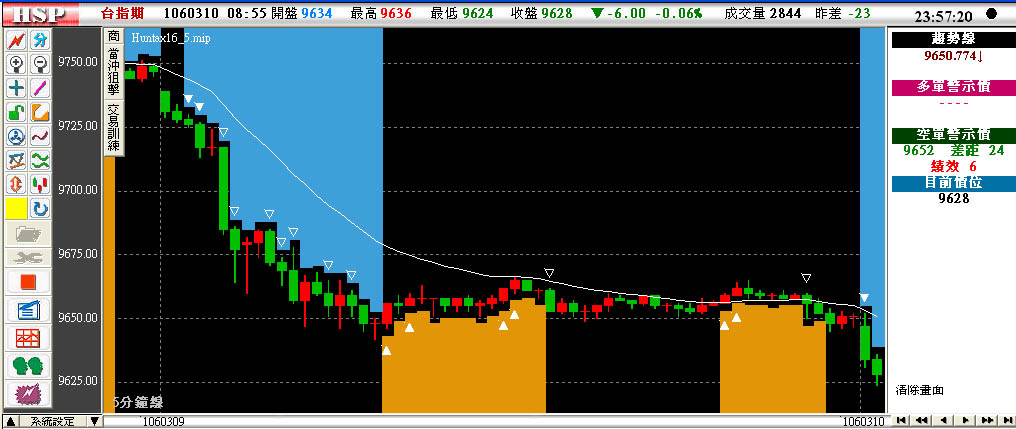Open the 商 side tab
Viewport: 1016px width, 429px height.
(113, 36)
